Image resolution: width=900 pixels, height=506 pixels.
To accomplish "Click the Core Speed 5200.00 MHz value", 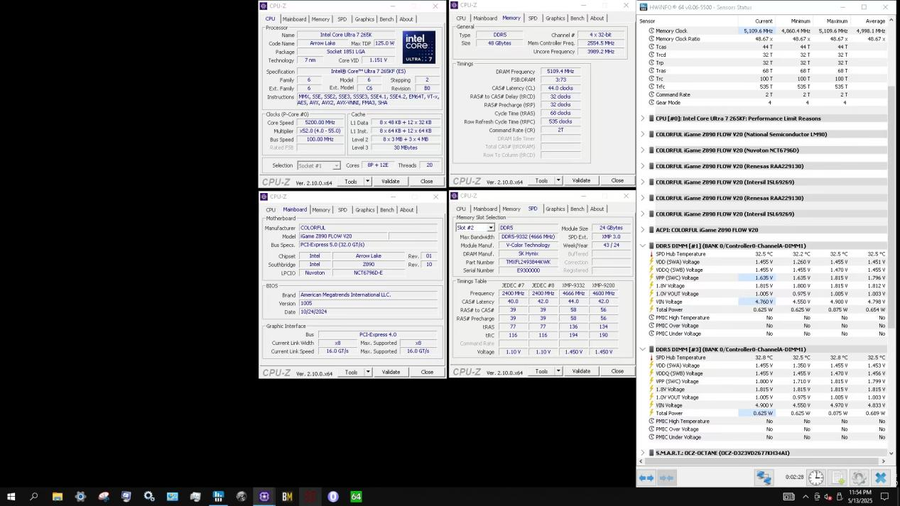I will pyautogui.click(x=320, y=123).
